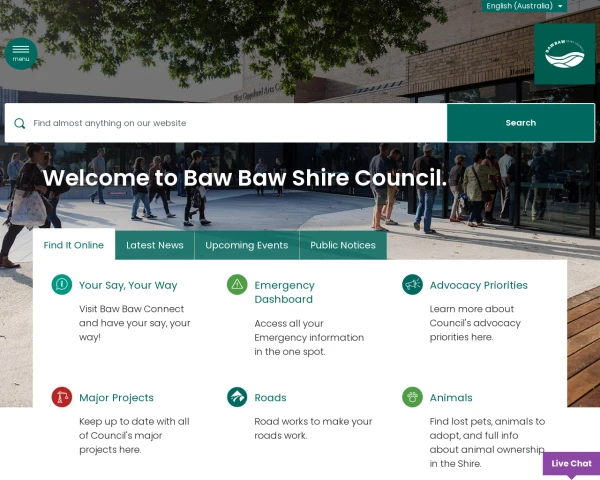Click the Roads icon

click(237, 397)
